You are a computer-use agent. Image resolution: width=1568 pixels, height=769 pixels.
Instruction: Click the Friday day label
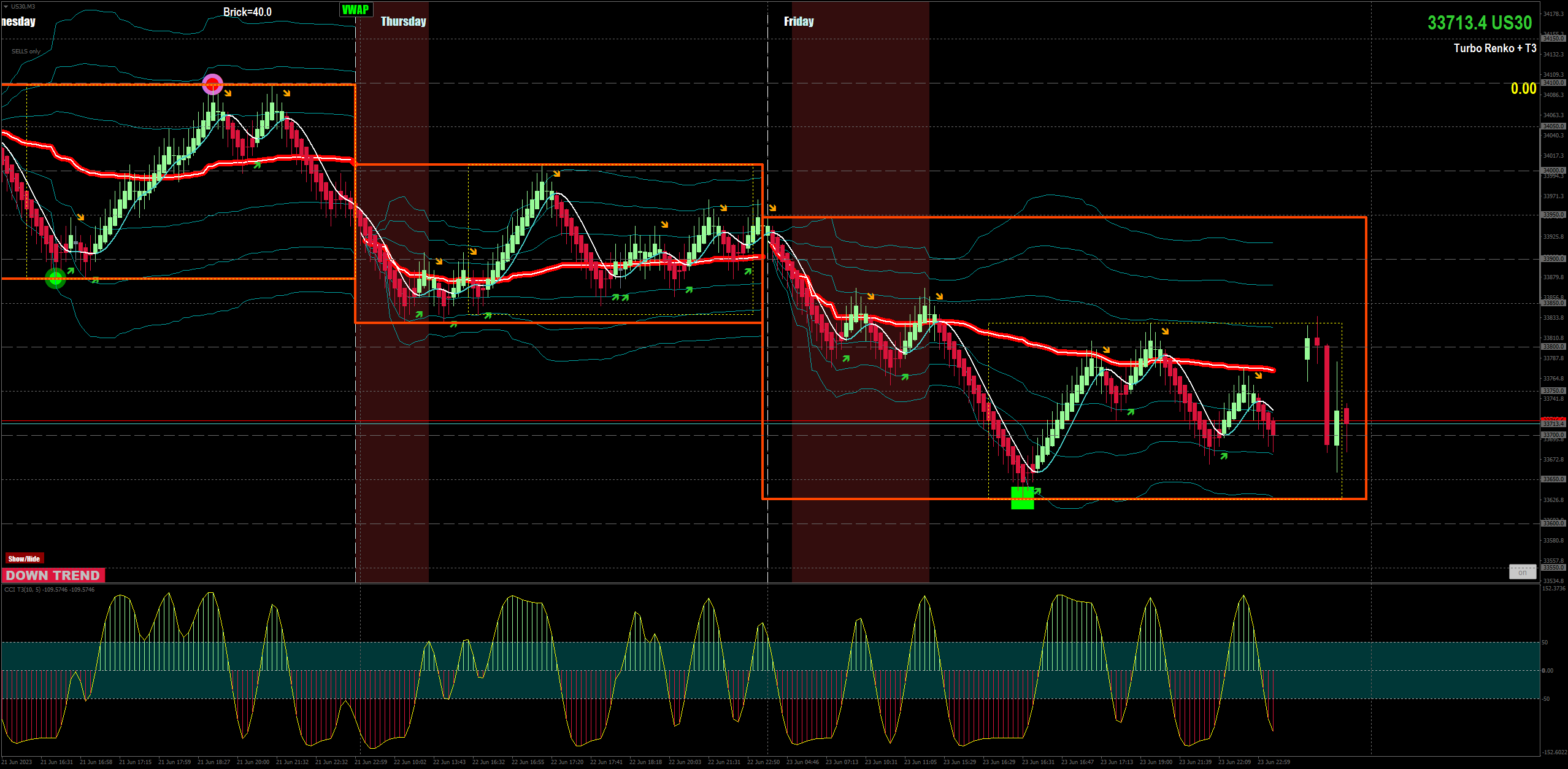799,21
